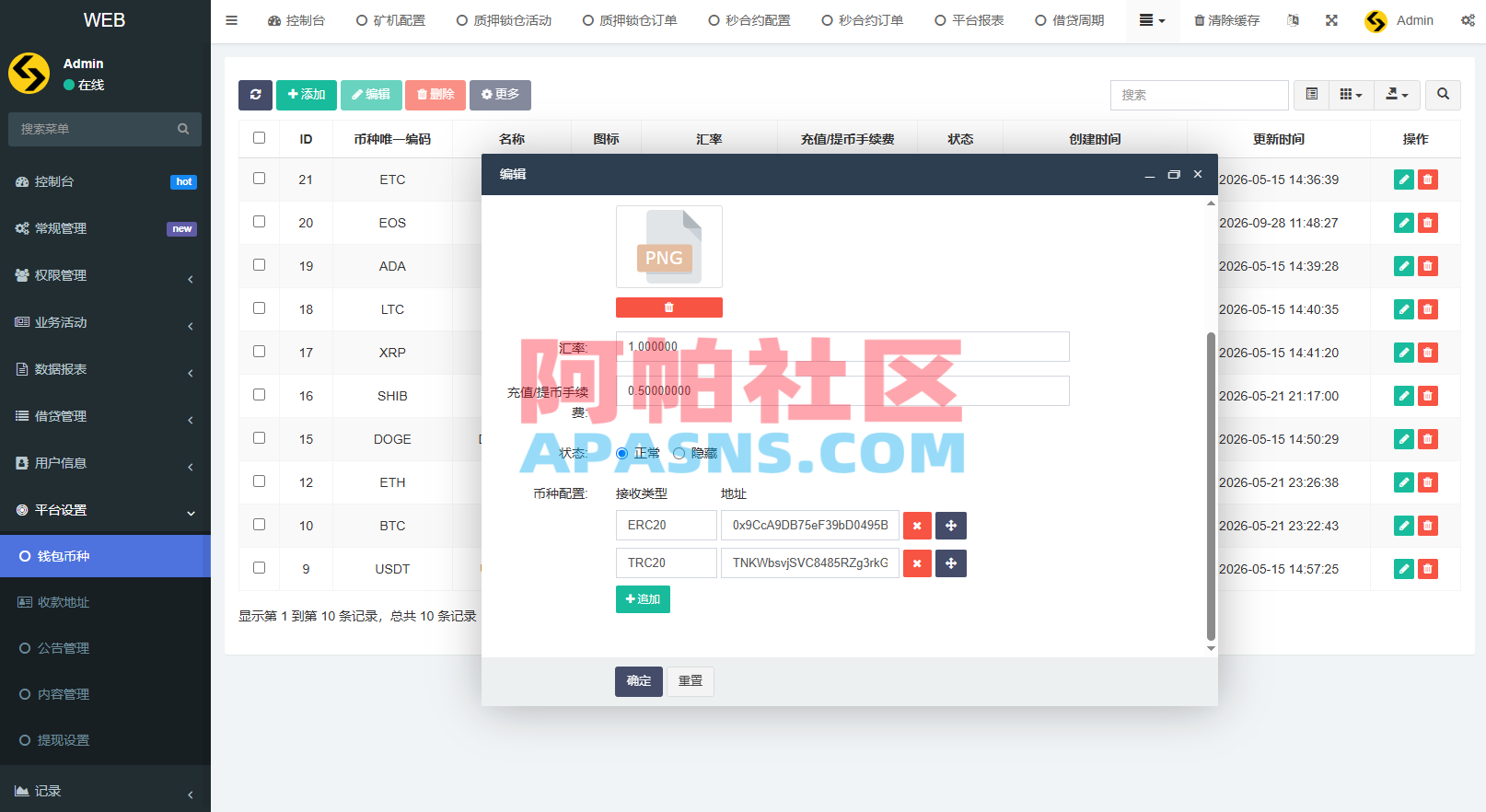Check the checkbox for row ID 9
The width and height of the screenshot is (1486, 812).
coord(260,568)
